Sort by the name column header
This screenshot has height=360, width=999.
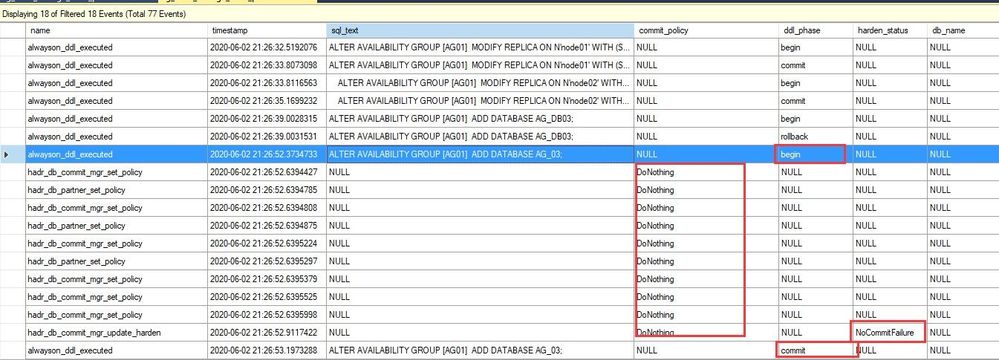[x=116, y=30]
